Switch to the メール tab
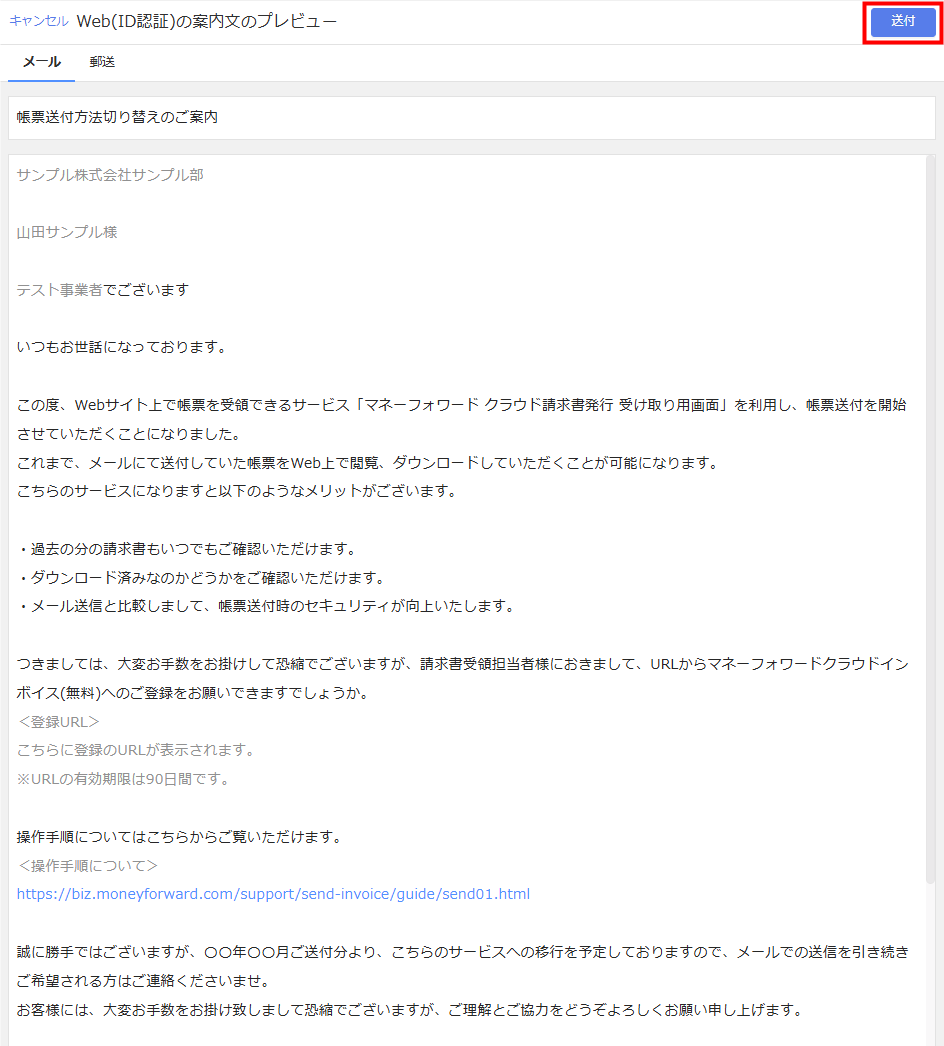The height and width of the screenshot is (1046, 944). [x=41, y=62]
